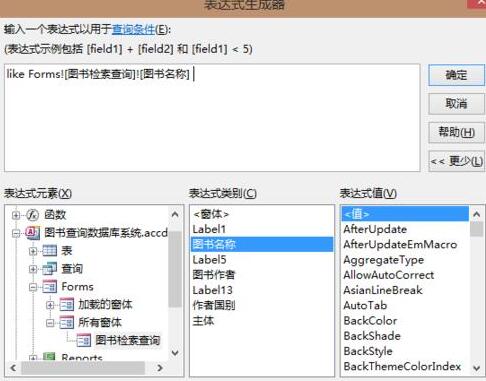Viewport: 486px width, 381px height.
Task: Select 主体 in expression categories
Action: coord(261,321)
